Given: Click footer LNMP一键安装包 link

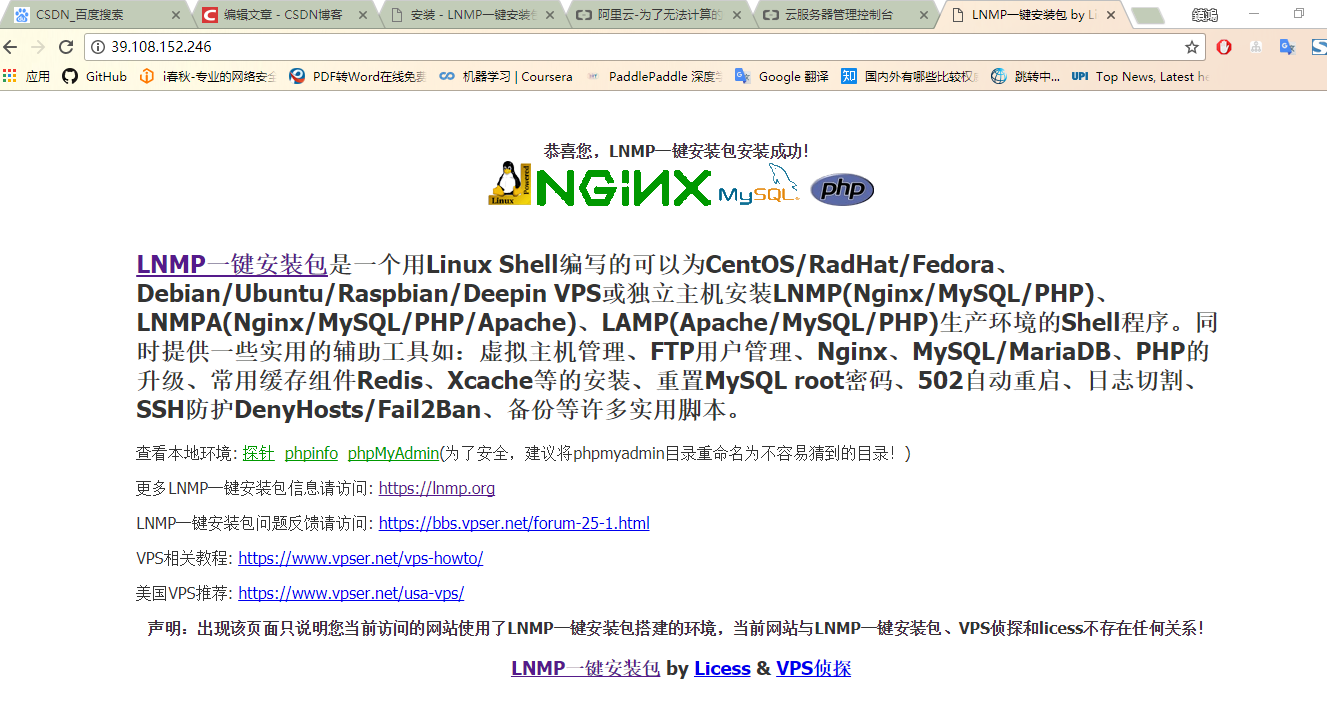Looking at the screenshot, I should (x=585, y=669).
